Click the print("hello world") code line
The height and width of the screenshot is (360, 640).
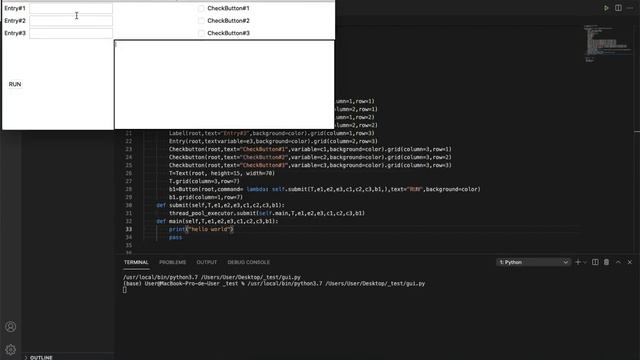201,229
